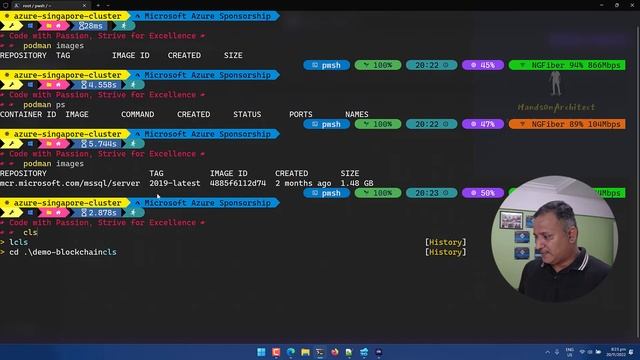Image resolution: width=640 pixels, height=360 pixels.
Task: Switch input language via ENG US
Action: pyautogui.click(x=570, y=352)
